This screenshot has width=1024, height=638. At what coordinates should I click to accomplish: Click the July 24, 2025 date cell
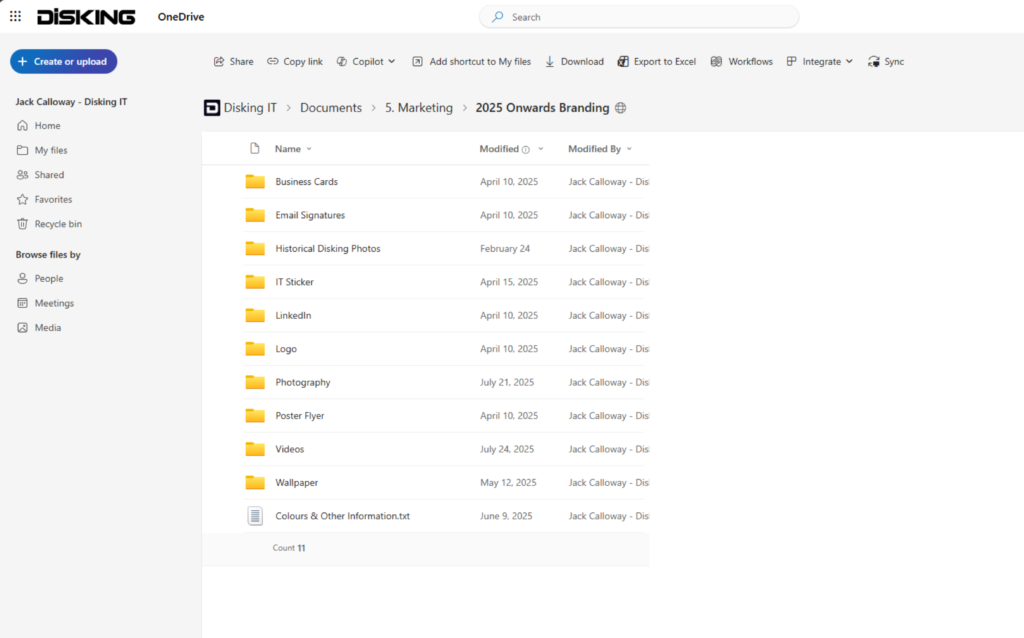tap(507, 449)
